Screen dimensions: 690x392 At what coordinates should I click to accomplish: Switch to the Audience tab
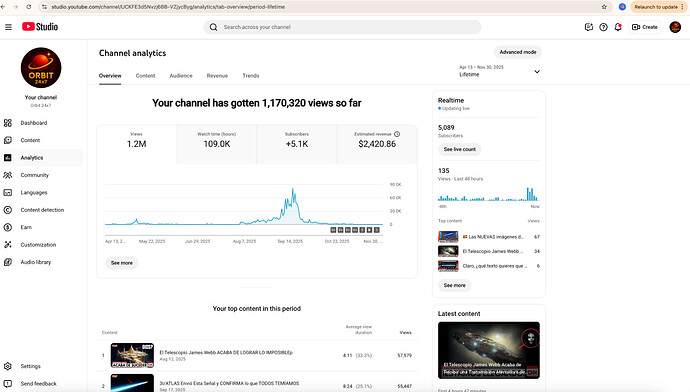point(181,76)
